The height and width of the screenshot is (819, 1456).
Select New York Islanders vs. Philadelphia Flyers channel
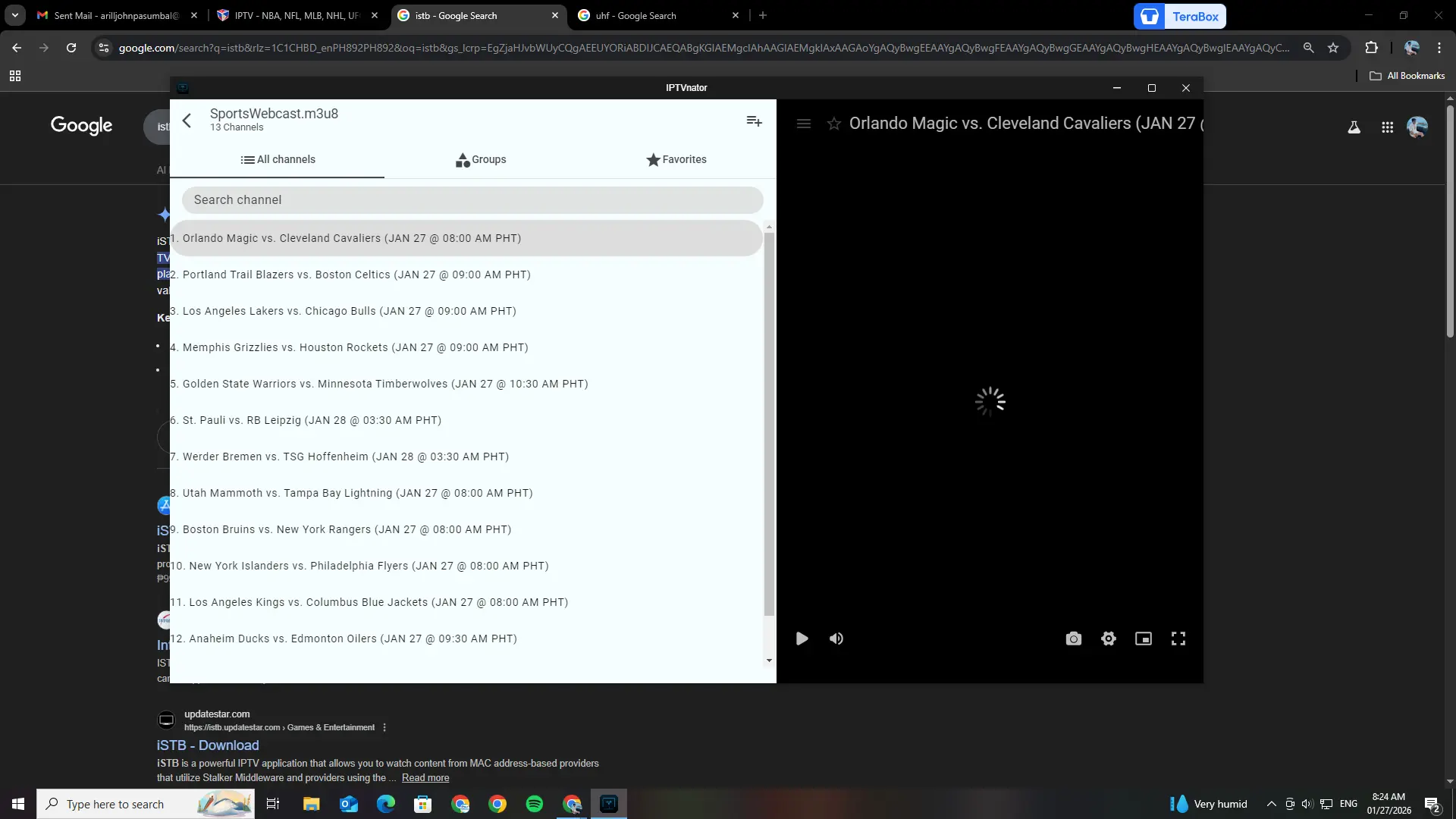[466, 566]
